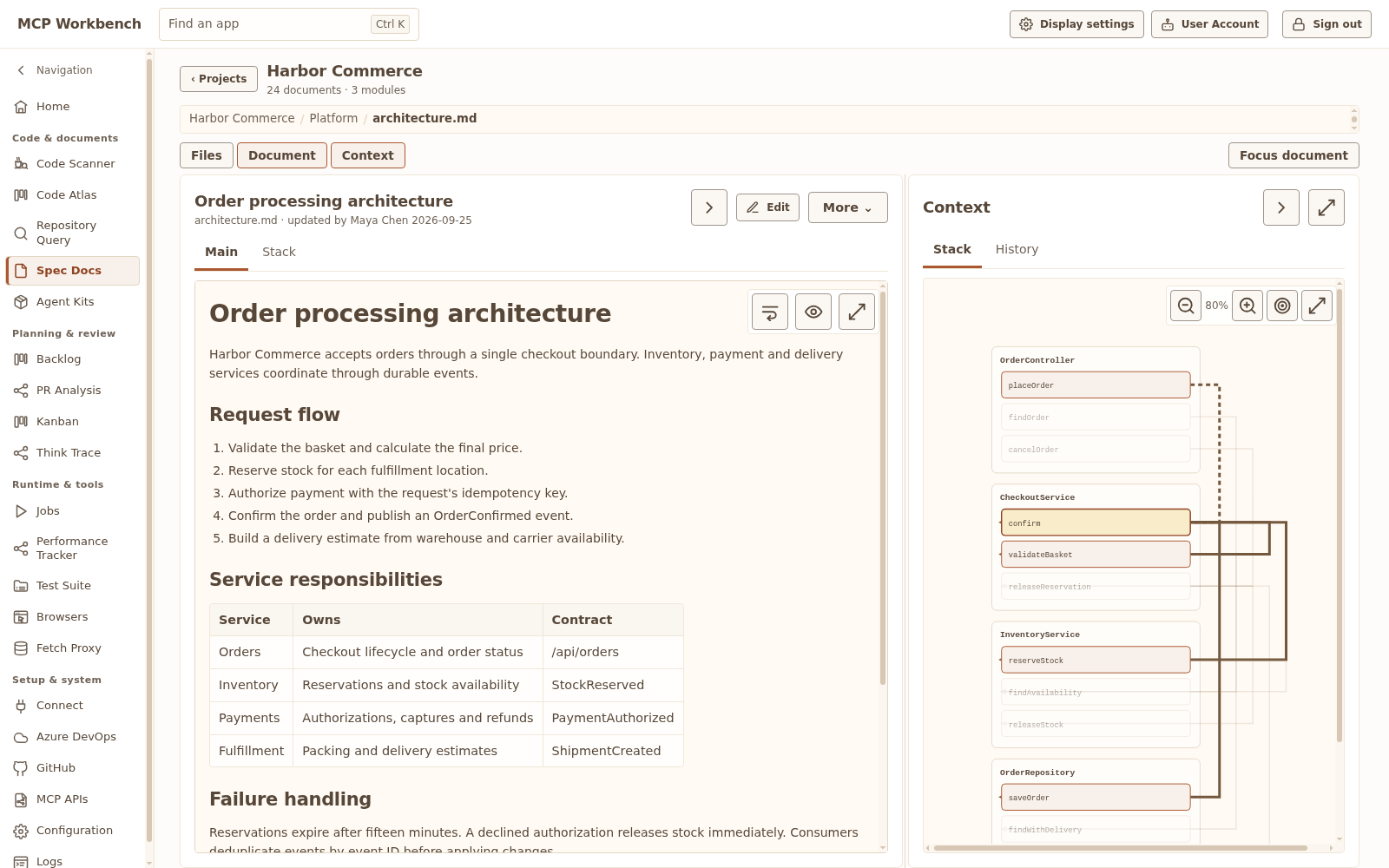Screen dimensions: 1389x868
Task: Click the Platform breadcrumb
Action: click(333, 118)
